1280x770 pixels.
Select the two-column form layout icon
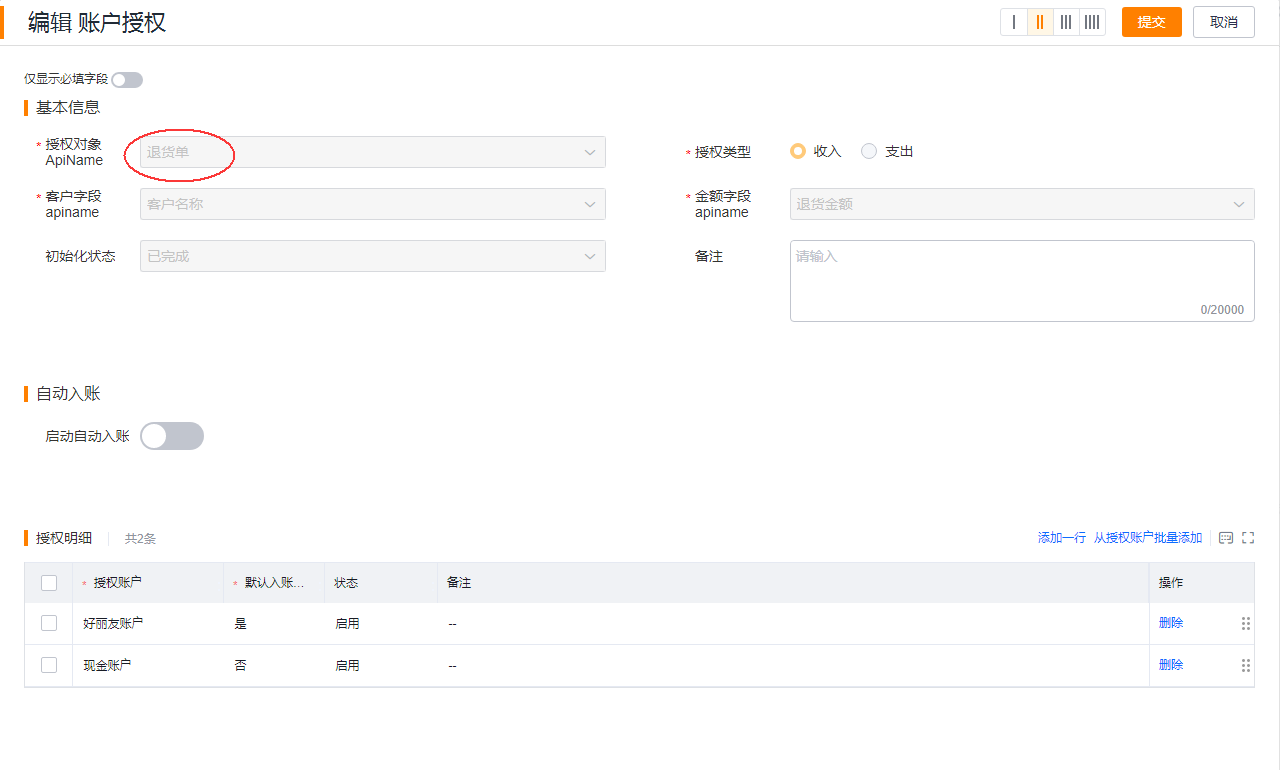(x=1040, y=21)
